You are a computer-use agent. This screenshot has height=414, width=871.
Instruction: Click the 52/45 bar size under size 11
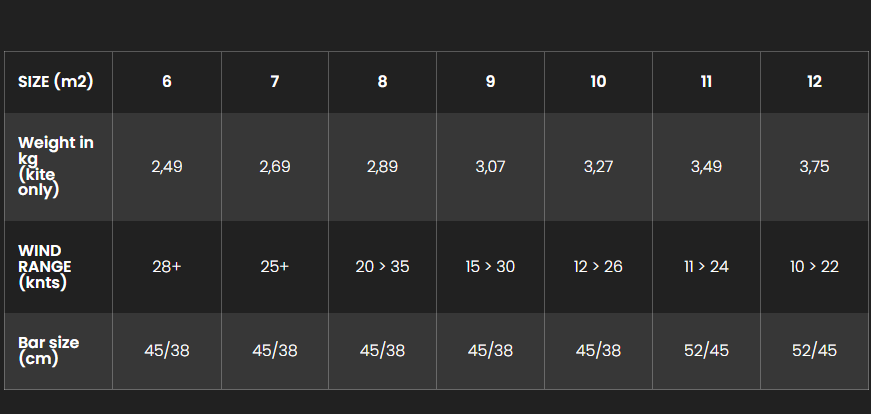(x=706, y=351)
